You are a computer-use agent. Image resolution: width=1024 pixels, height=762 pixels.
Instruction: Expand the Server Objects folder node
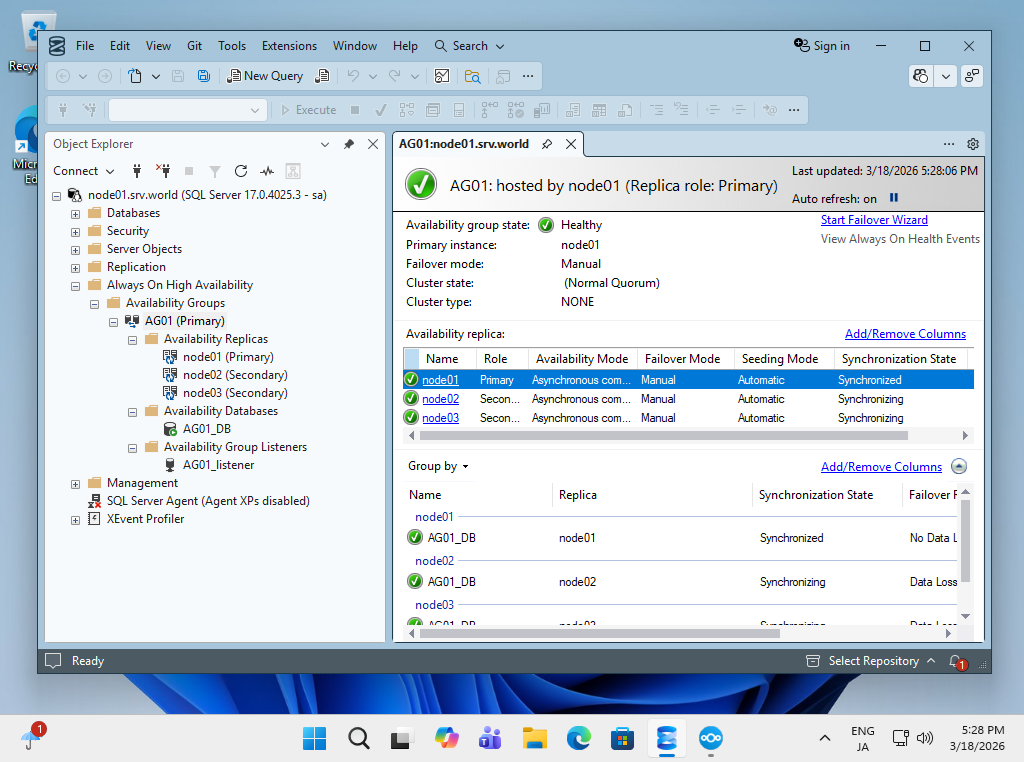(x=75, y=249)
